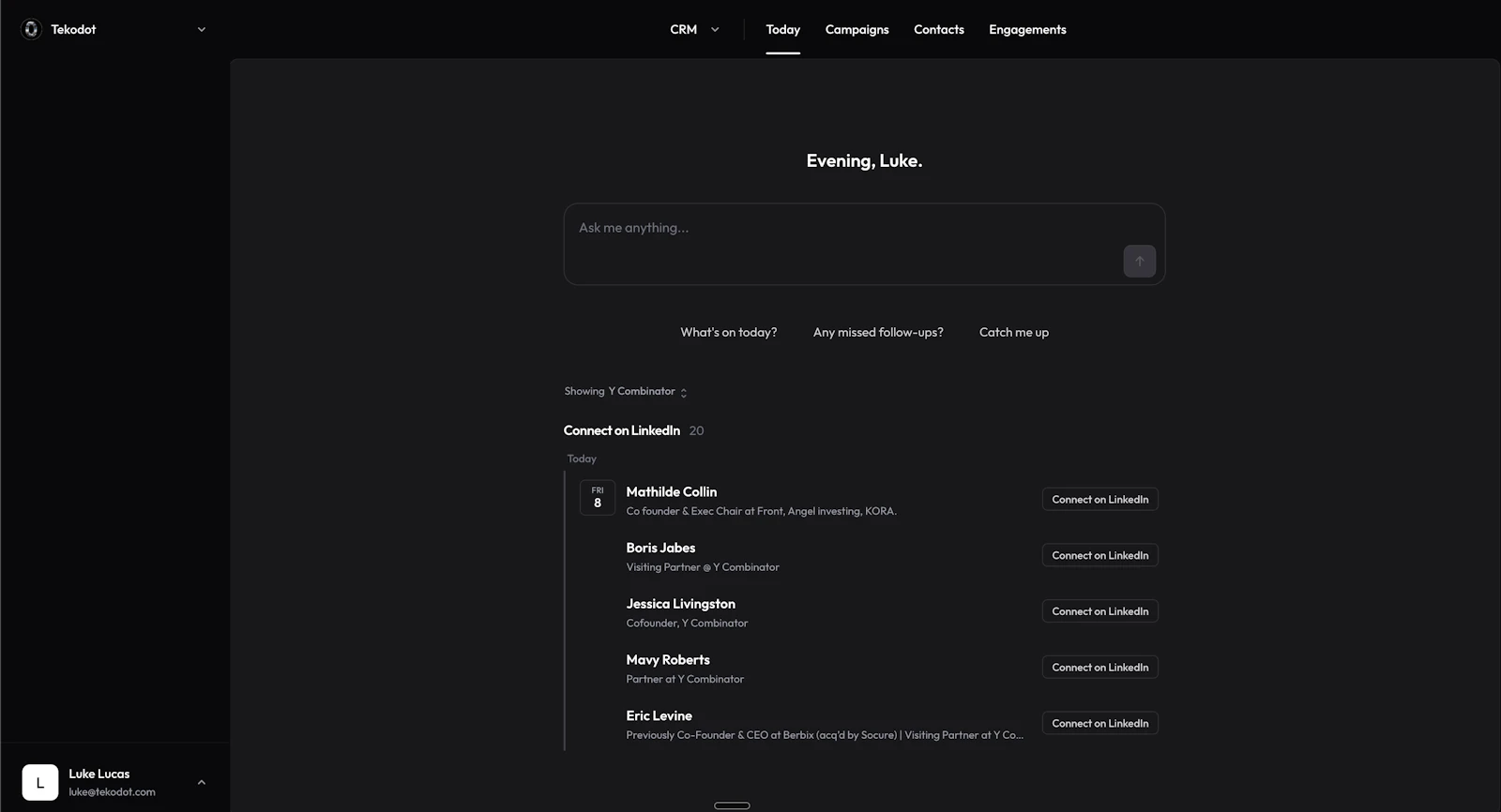Click the bottom drag handle pill
Screen dimensions: 1501x812
point(732,805)
